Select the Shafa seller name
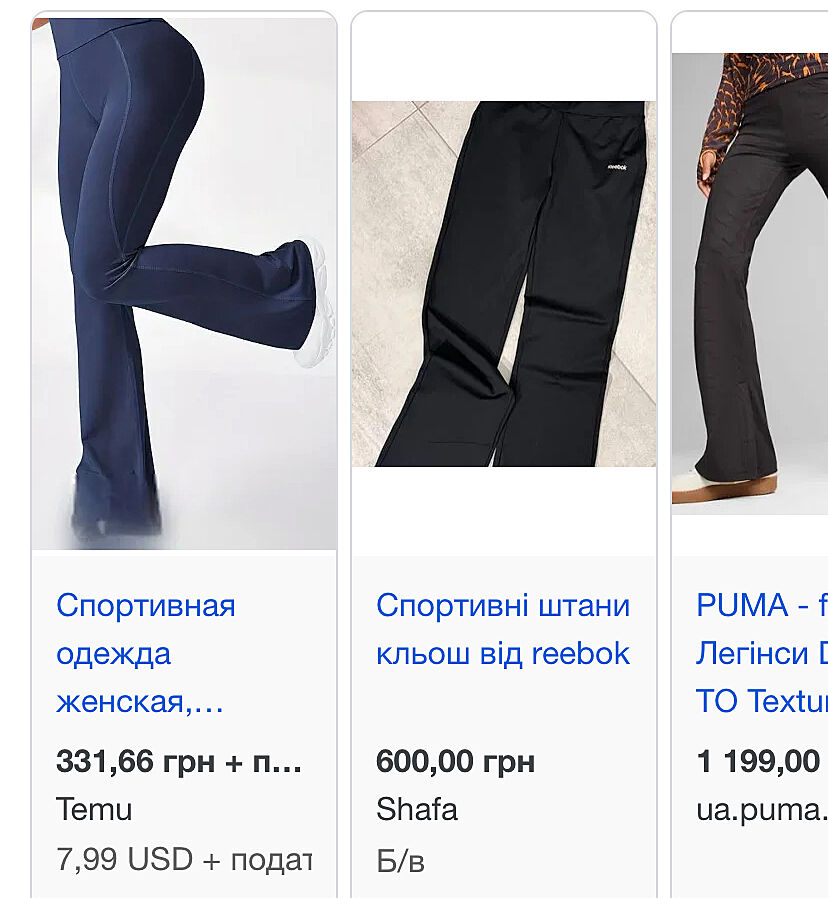 coord(417,809)
